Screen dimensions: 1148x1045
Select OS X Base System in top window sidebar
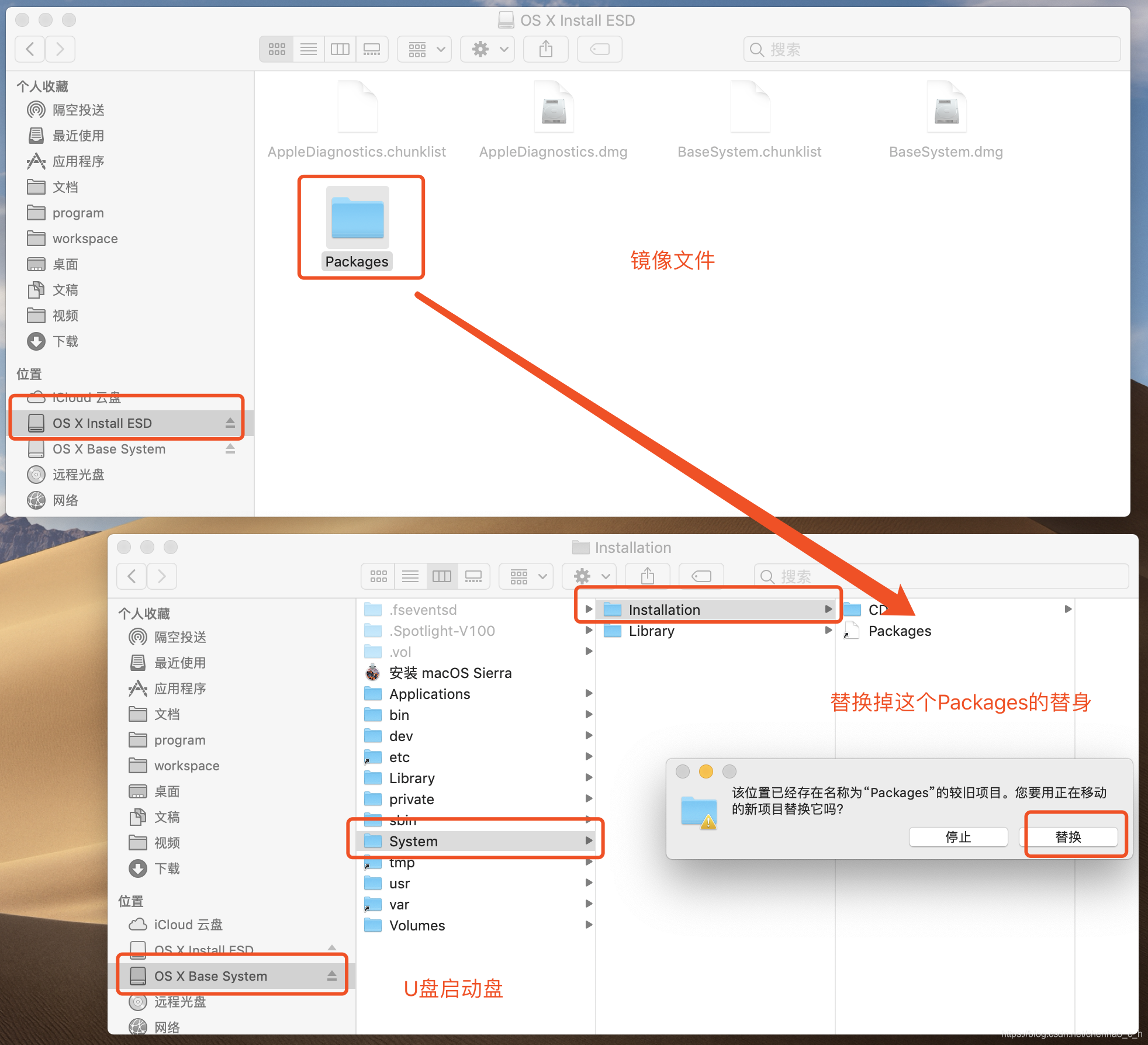click(109, 449)
